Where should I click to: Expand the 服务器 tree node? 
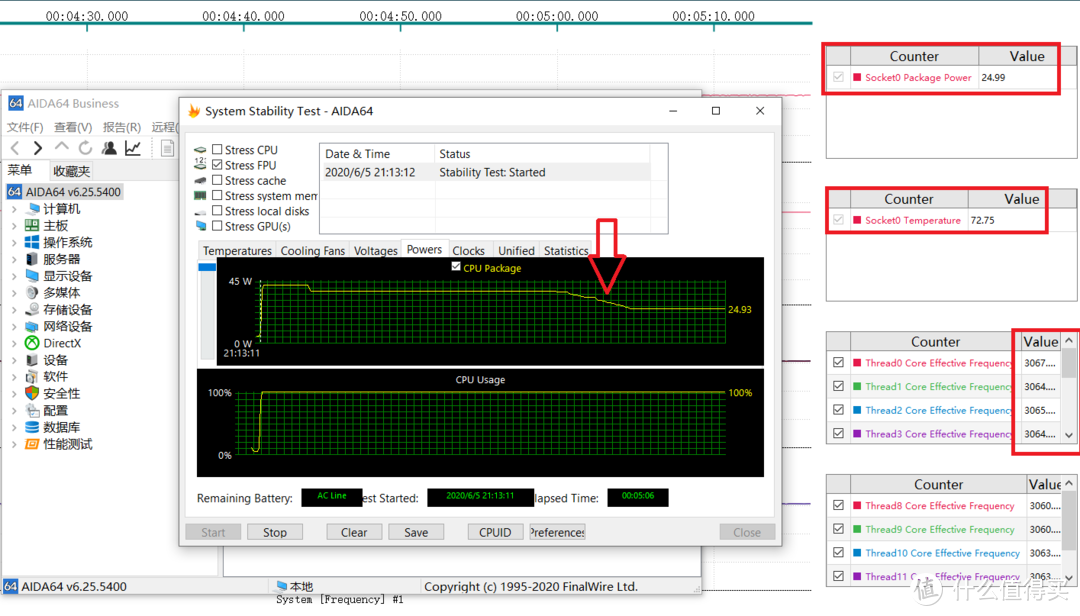click(x=14, y=259)
